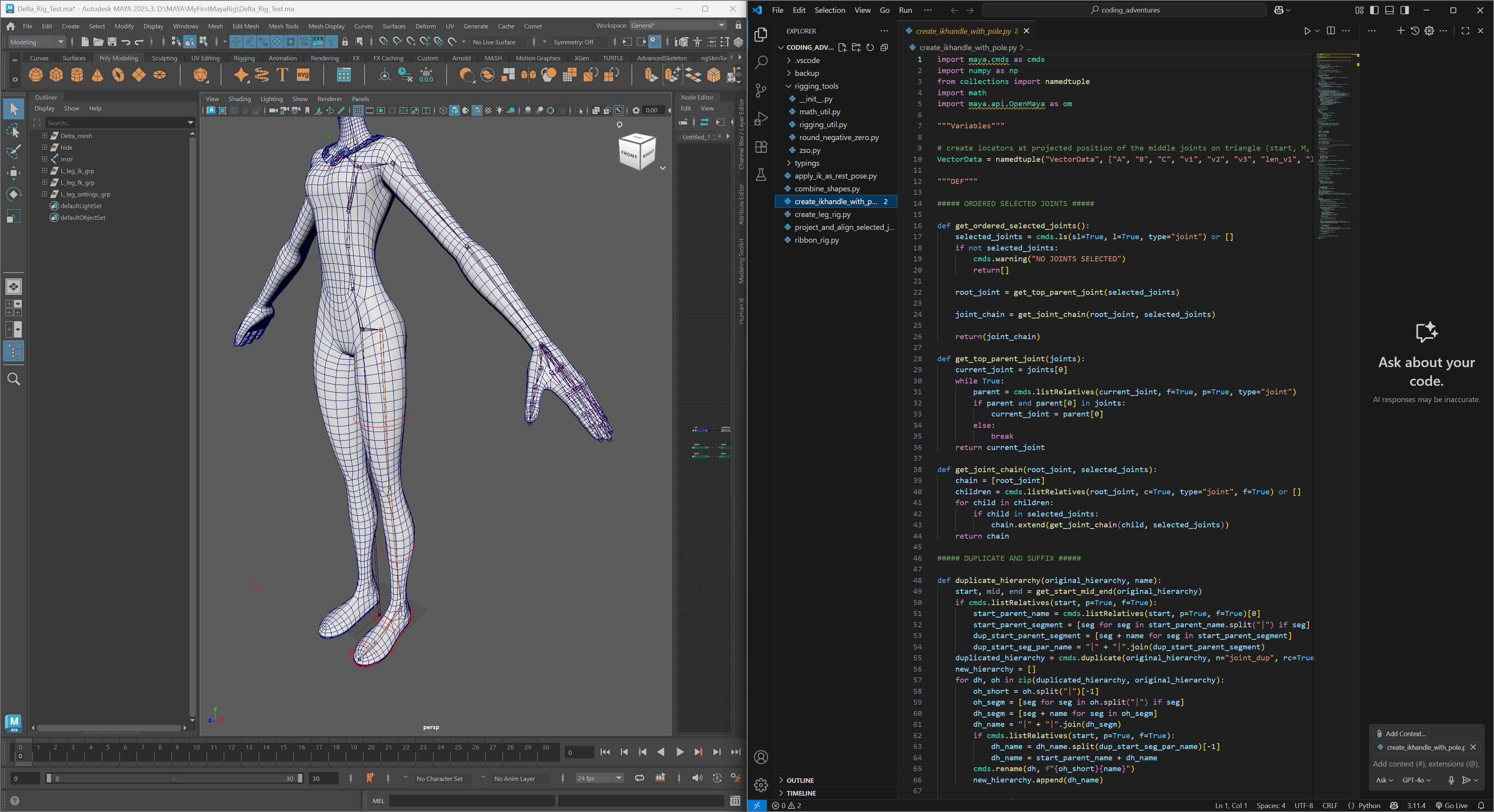This screenshot has width=1494, height=812.
Task: Switch to the Rigging shelf tab
Action: click(x=244, y=58)
